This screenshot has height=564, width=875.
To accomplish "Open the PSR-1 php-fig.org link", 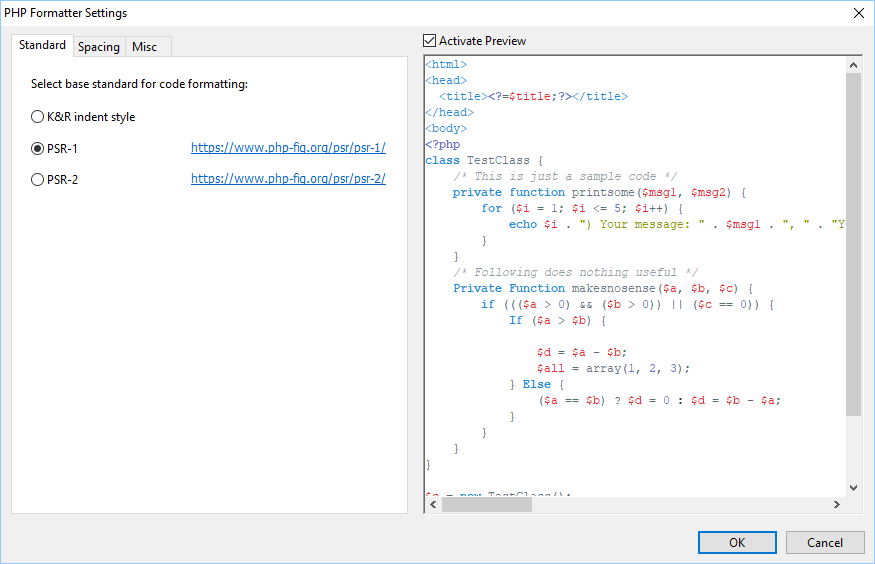I will point(288,148).
